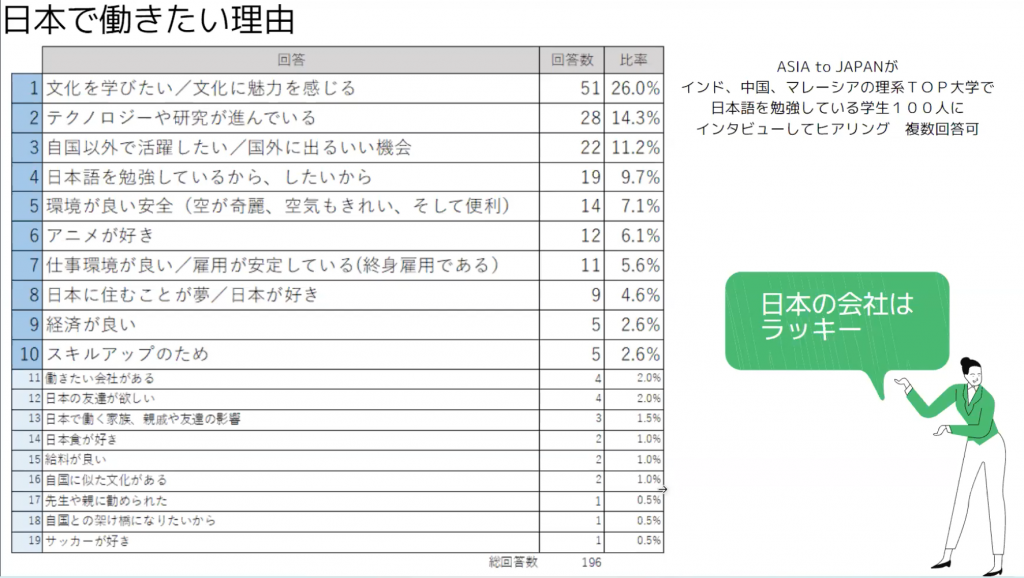Viewport: 1024px width, 578px height.
Task: Click the woman illustration in green jacket
Action: pyautogui.click(x=960, y=466)
